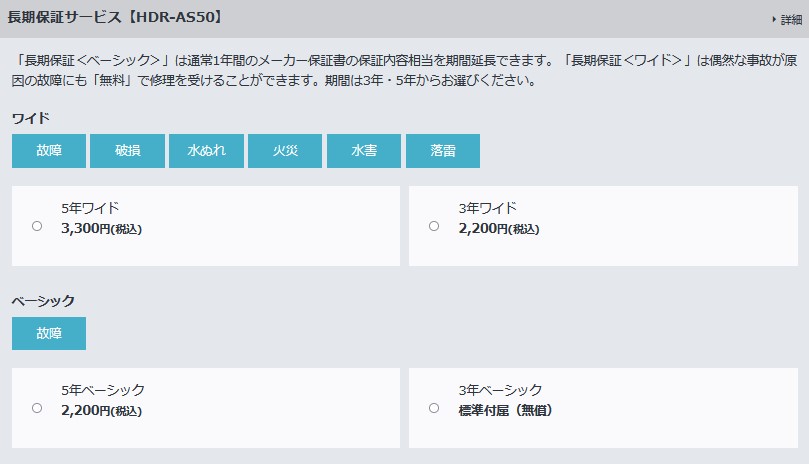809x464 pixels.
Task: Choose the 3年ベーシック radio button
Action: click(434, 408)
